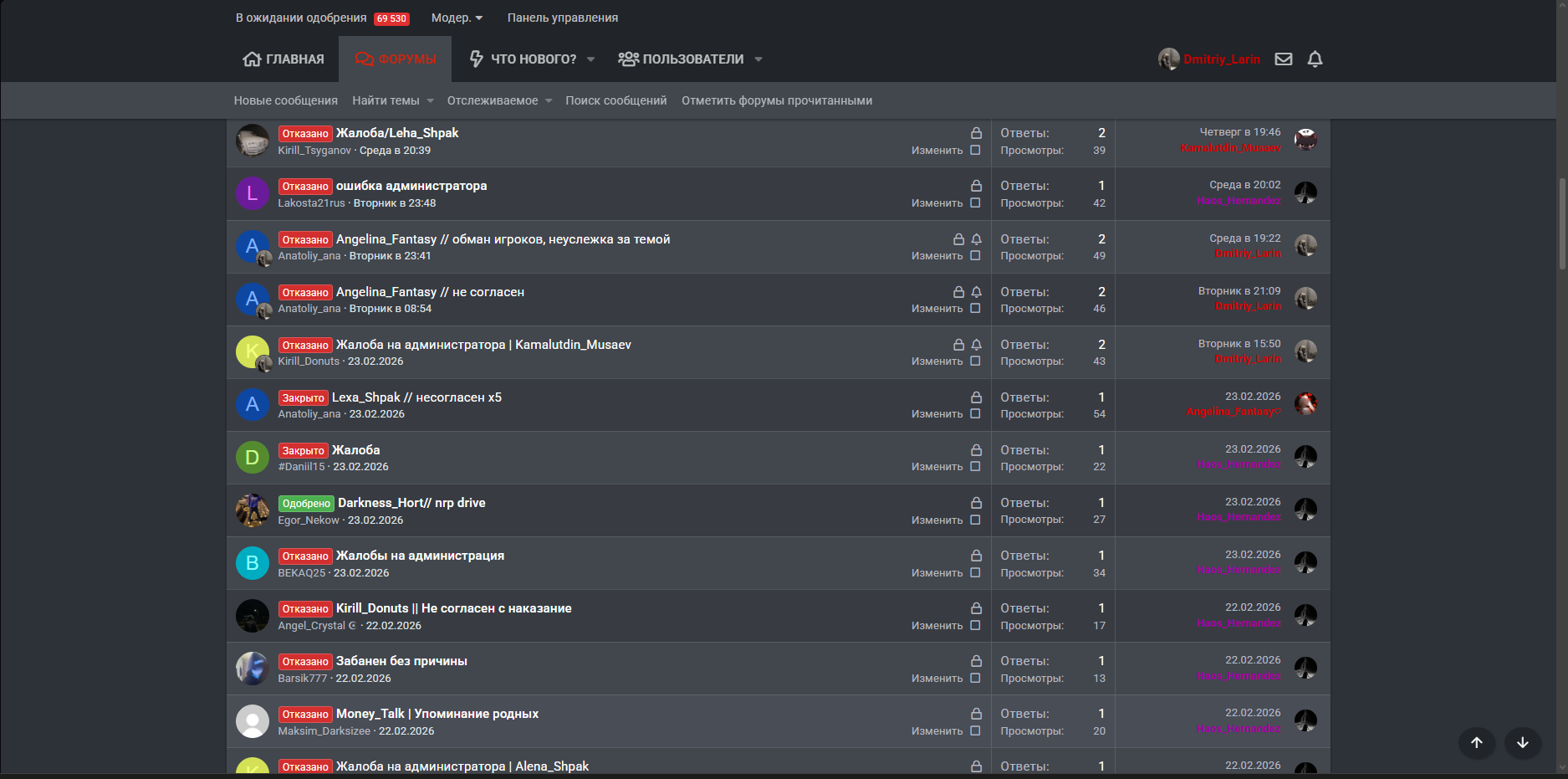Switch to the ФОРУМЫ tab
The image size is (1568, 779).
click(396, 59)
